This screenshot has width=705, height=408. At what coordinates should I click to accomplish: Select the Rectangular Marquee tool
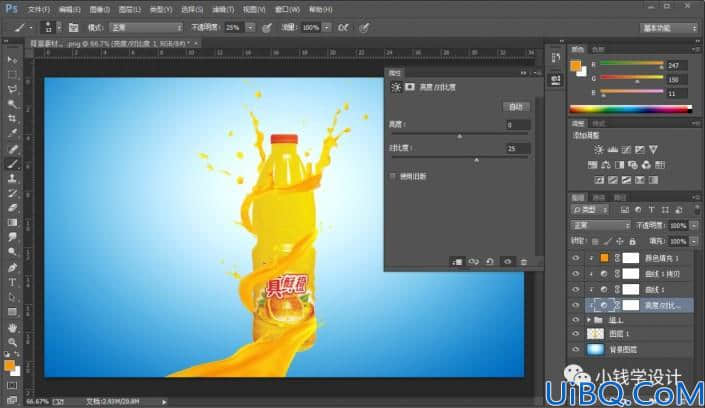pyautogui.click(x=12, y=75)
